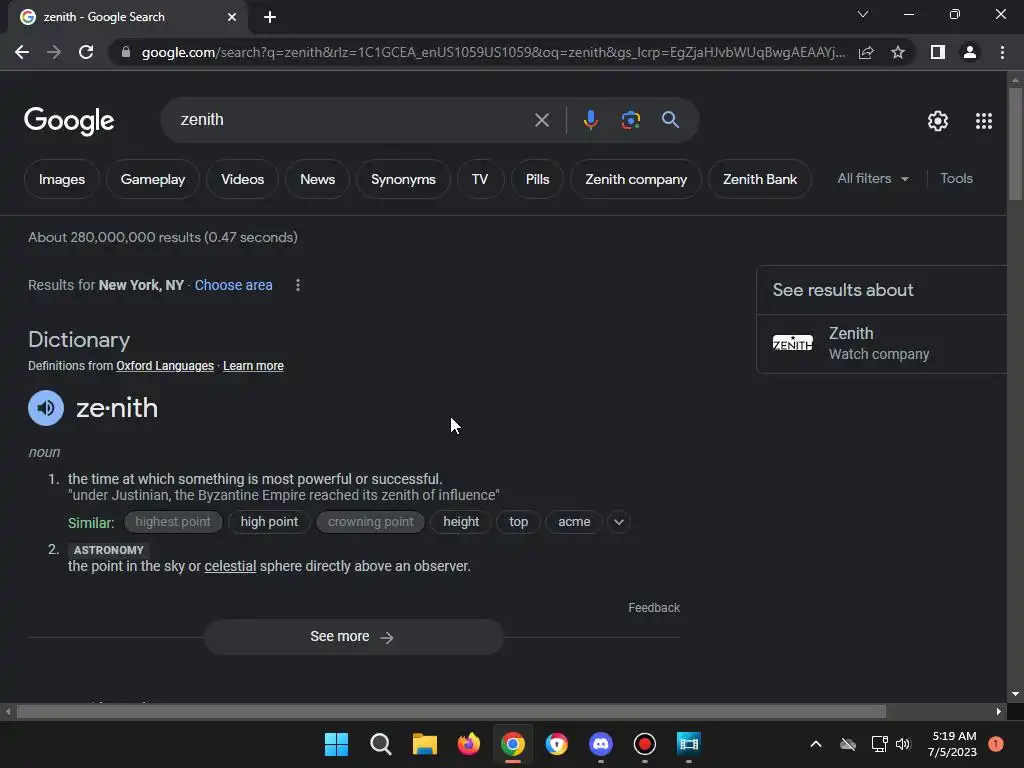Open the tab search chevron
Screen dimensions: 1024x768
[863, 14]
